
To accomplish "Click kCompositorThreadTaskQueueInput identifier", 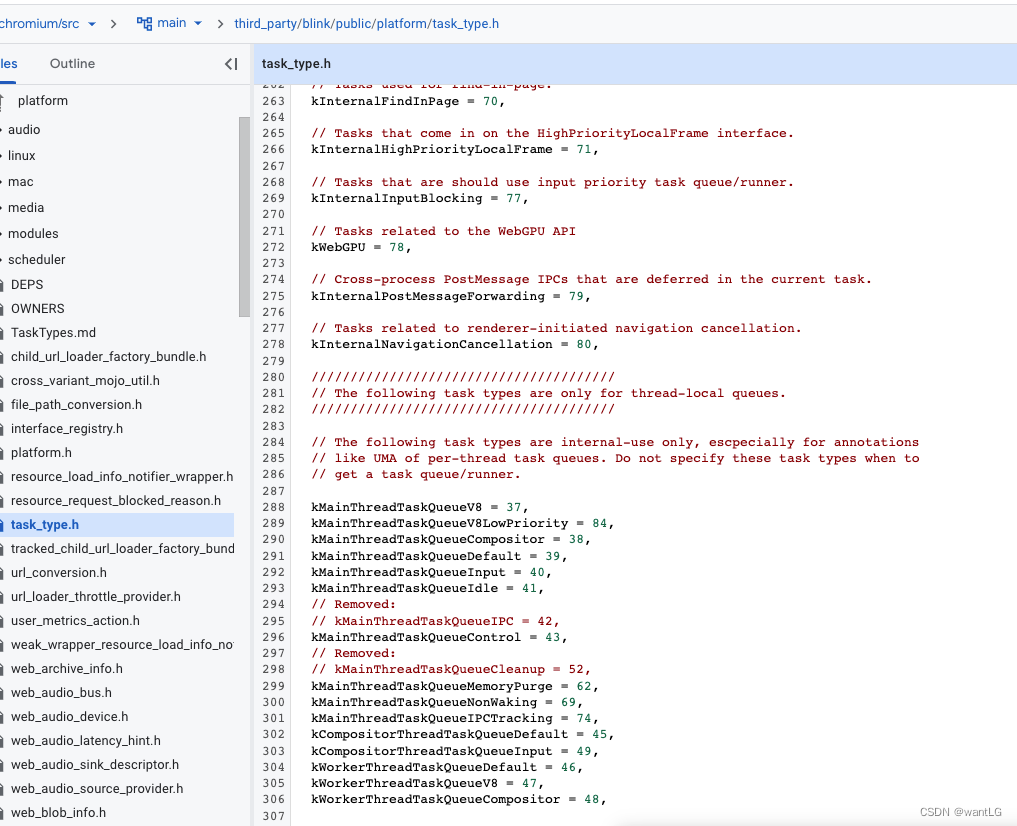I will coord(431,751).
